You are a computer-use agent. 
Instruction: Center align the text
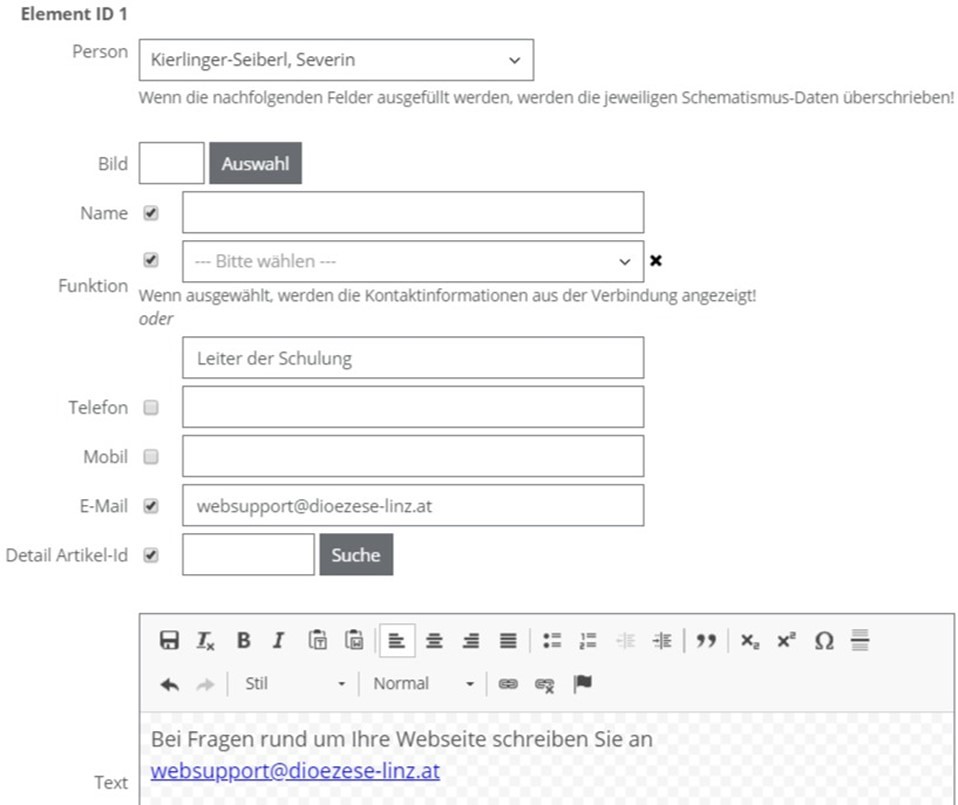pyautogui.click(x=434, y=641)
